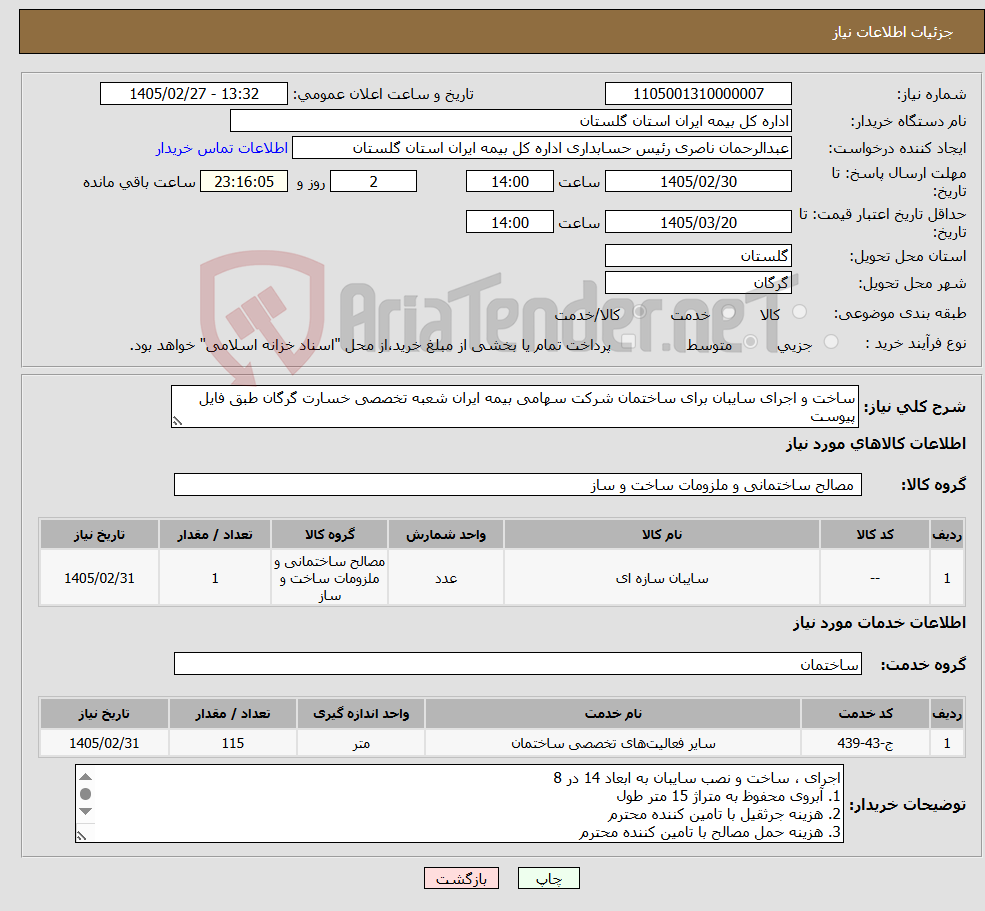The width and height of the screenshot is (985, 911).
Task: Click the announcement date field 1405/02/27 - 13:32
Action: tap(193, 94)
